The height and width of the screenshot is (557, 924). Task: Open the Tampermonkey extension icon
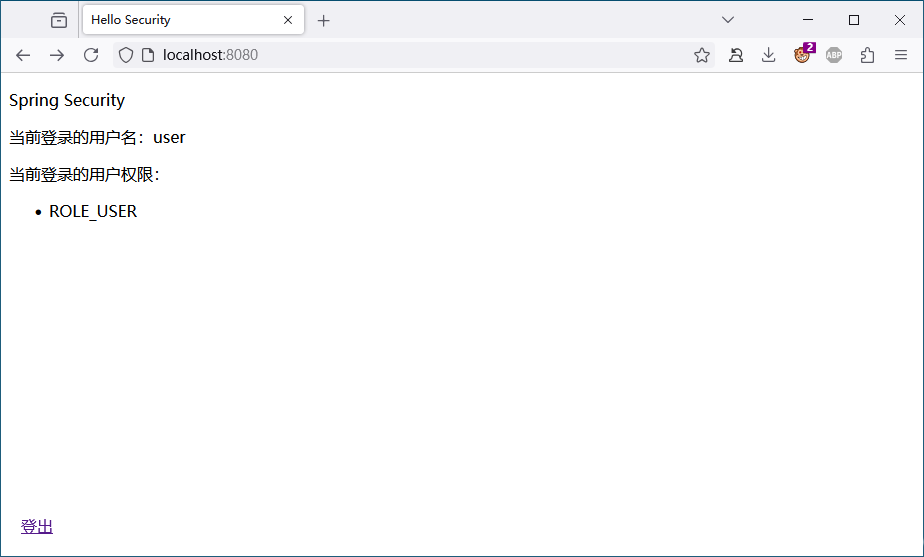coord(803,54)
